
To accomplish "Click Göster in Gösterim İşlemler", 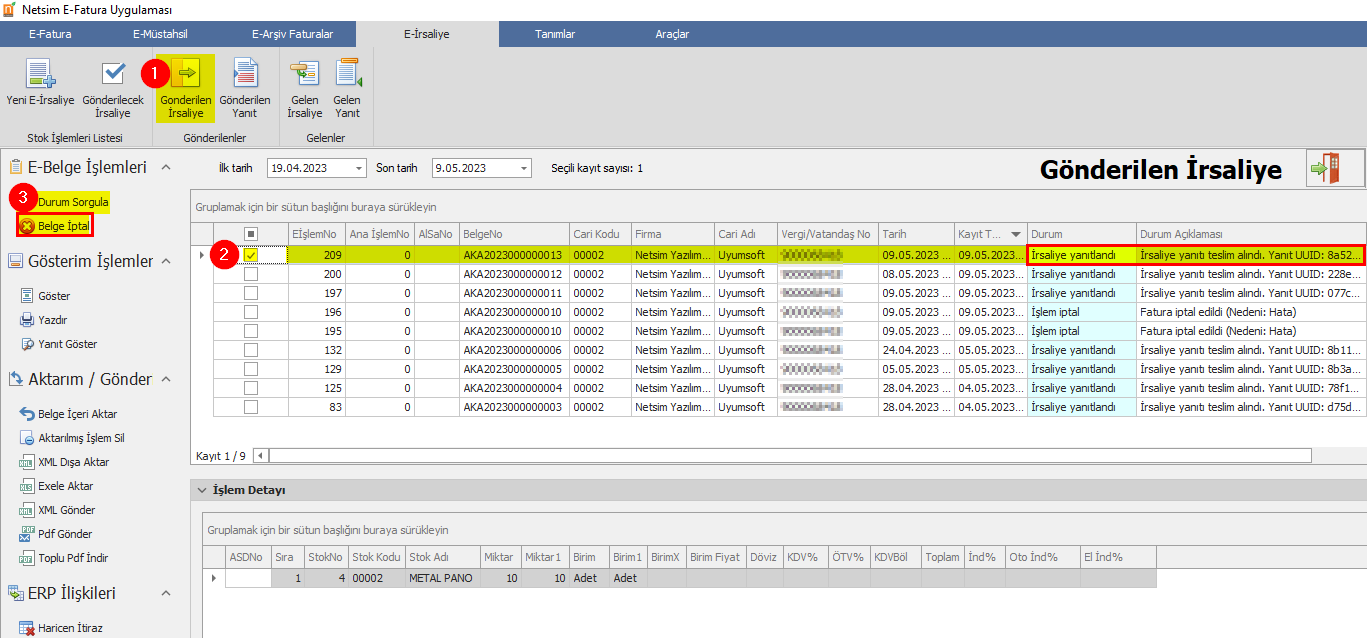I will click(45, 296).
